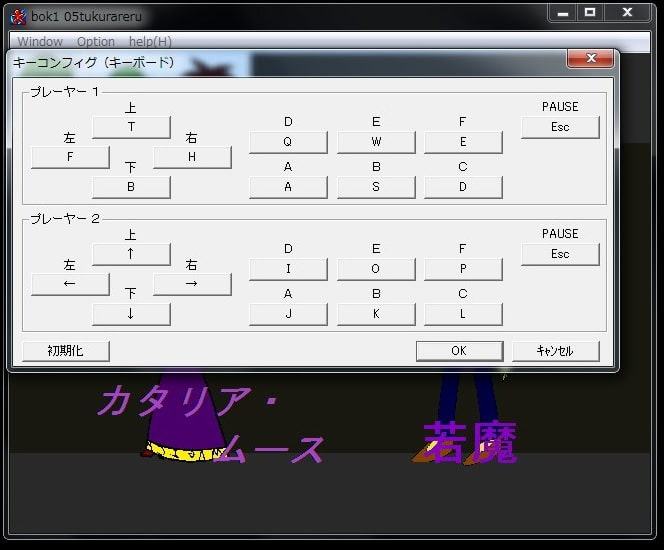Set Player 2 B button key K
This screenshot has height=550, width=664.
(x=376, y=314)
